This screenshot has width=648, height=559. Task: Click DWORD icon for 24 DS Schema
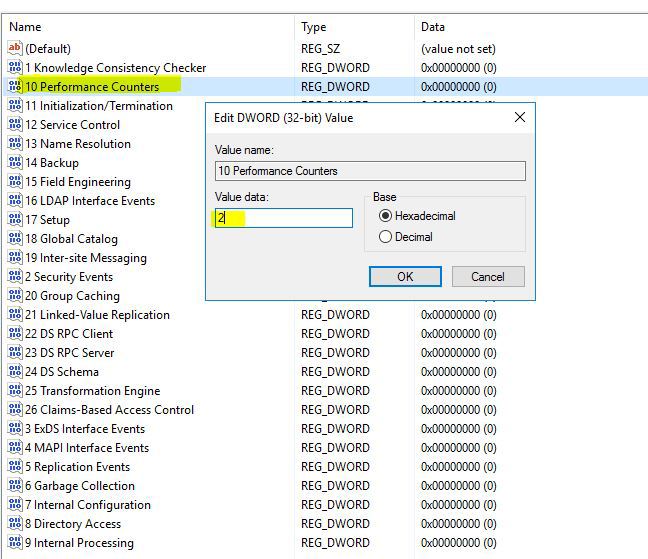tap(14, 371)
